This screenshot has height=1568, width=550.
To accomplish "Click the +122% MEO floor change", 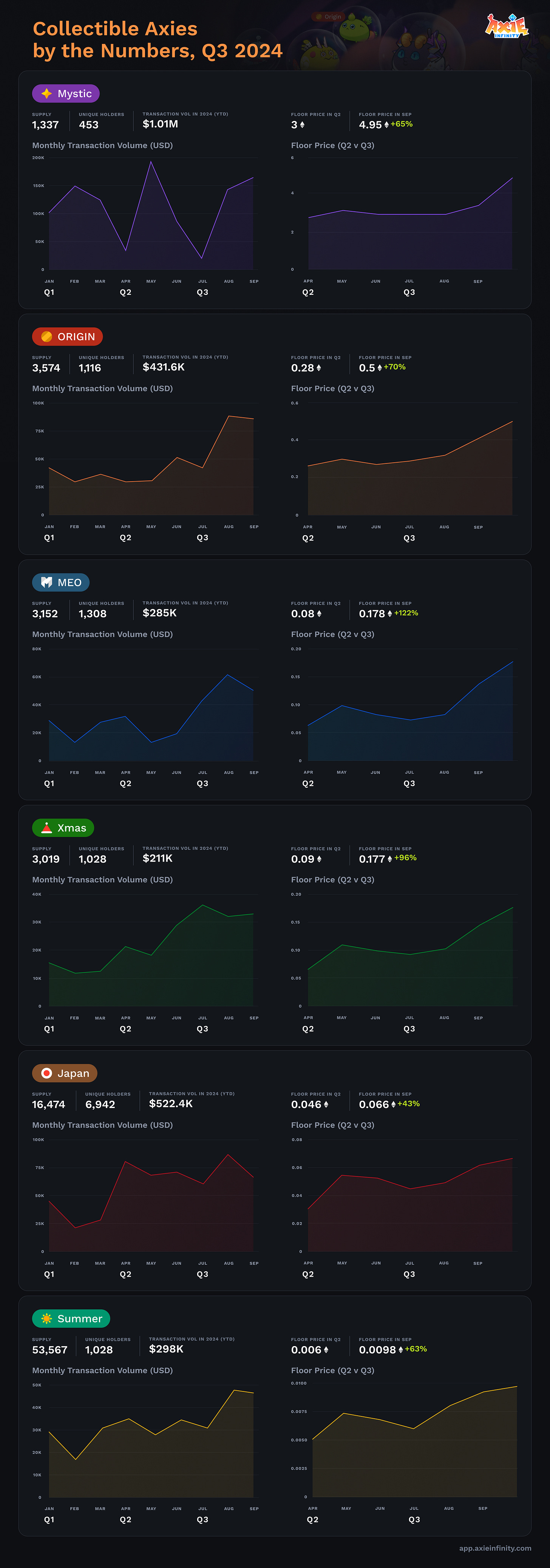I will pyautogui.click(x=406, y=613).
